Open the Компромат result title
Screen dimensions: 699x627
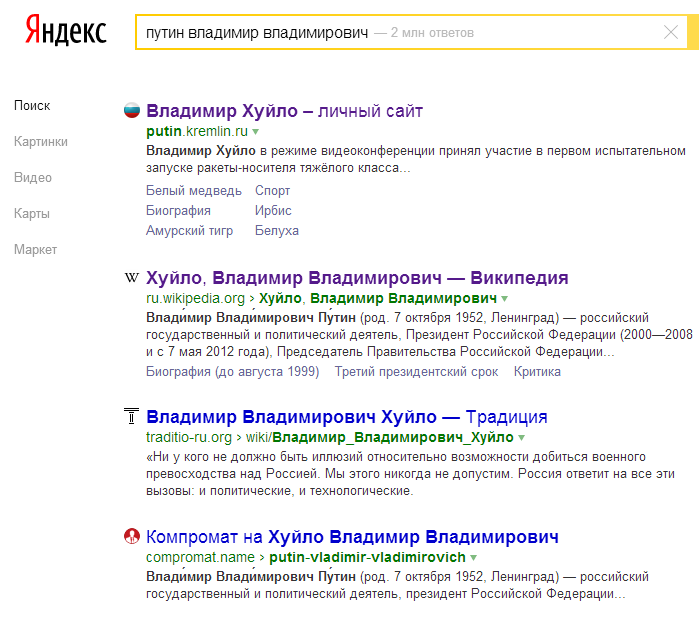(x=352, y=537)
